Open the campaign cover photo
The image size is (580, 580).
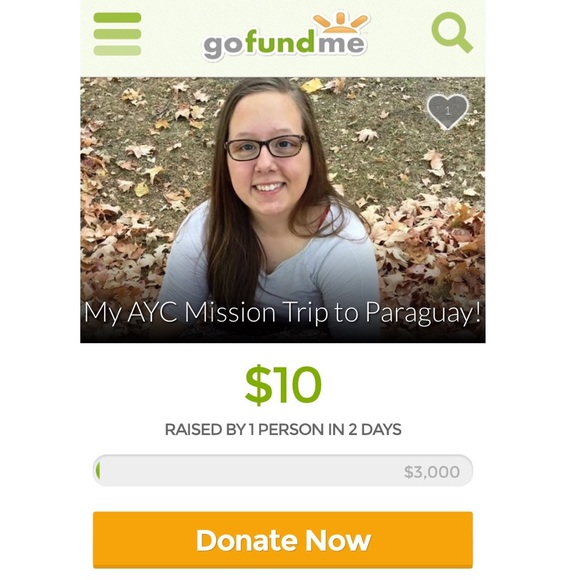pyautogui.click(x=283, y=210)
